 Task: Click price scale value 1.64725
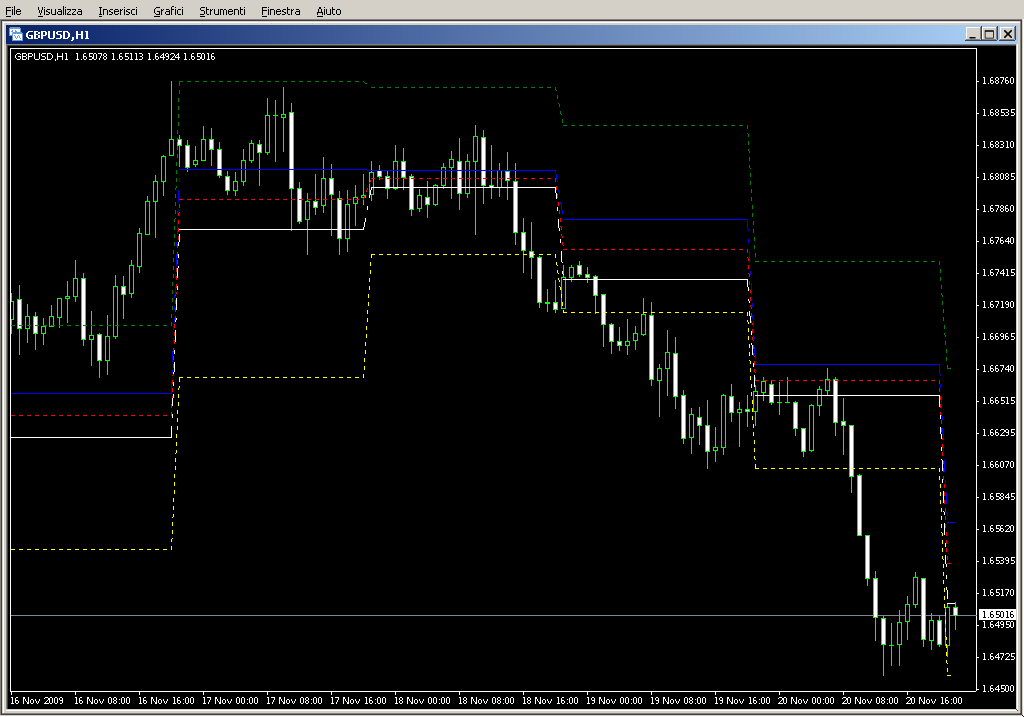[x=998, y=657]
